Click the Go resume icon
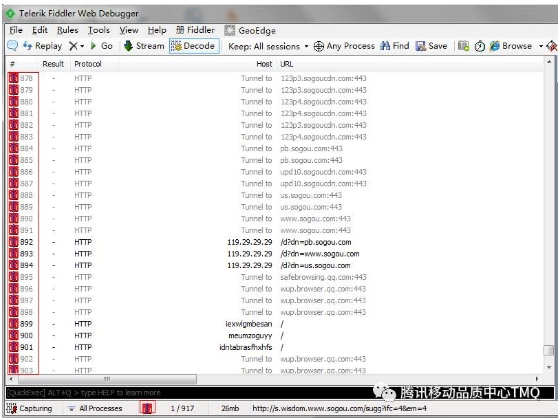Viewport: 560px width, 420px height. click(94, 46)
